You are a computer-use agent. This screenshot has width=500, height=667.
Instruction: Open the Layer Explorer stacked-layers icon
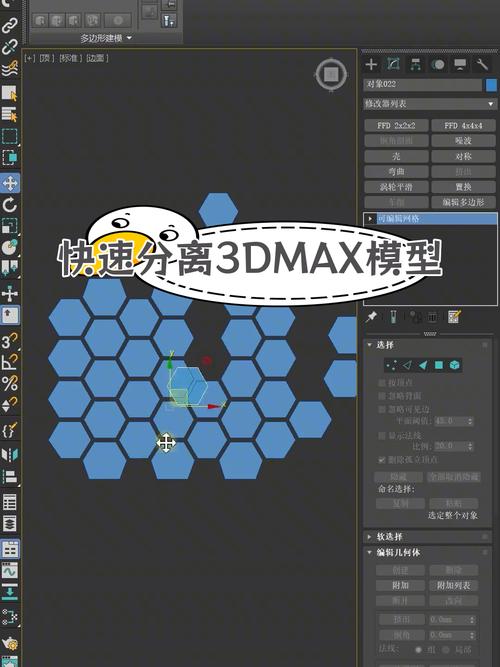9,524
